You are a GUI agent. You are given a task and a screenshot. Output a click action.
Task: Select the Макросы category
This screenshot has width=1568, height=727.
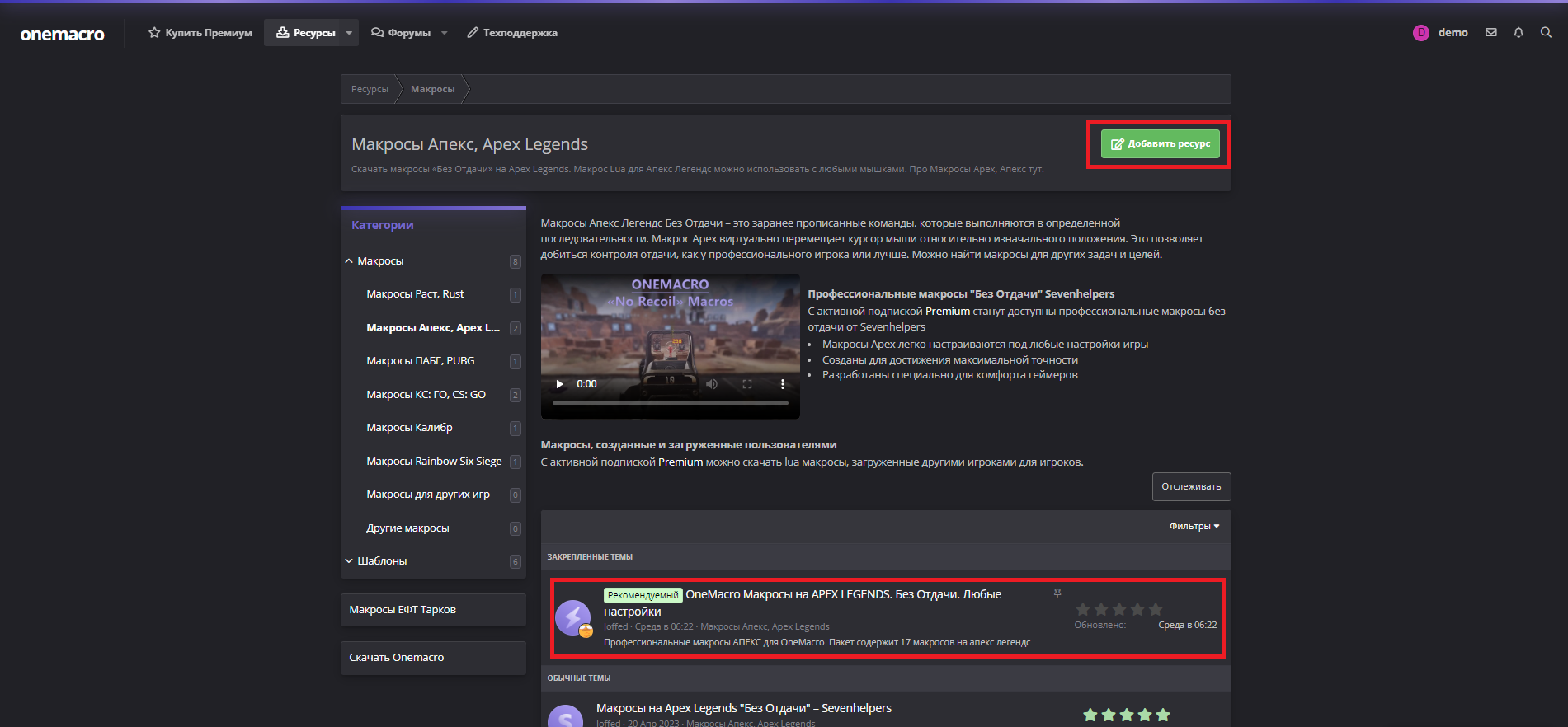coord(380,261)
